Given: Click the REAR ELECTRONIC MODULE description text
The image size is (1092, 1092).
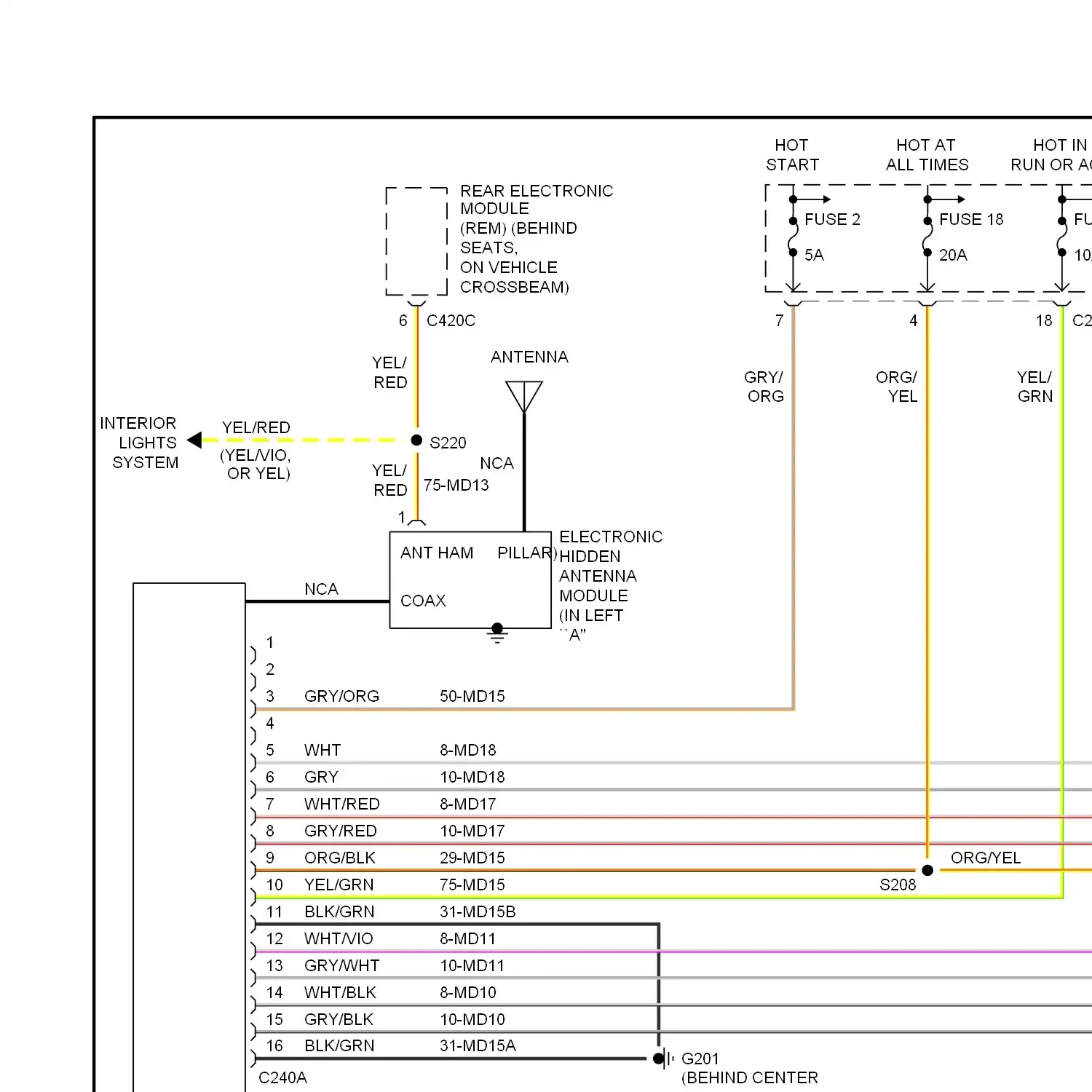Looking at the screenshot, I should tap(537, 239).
